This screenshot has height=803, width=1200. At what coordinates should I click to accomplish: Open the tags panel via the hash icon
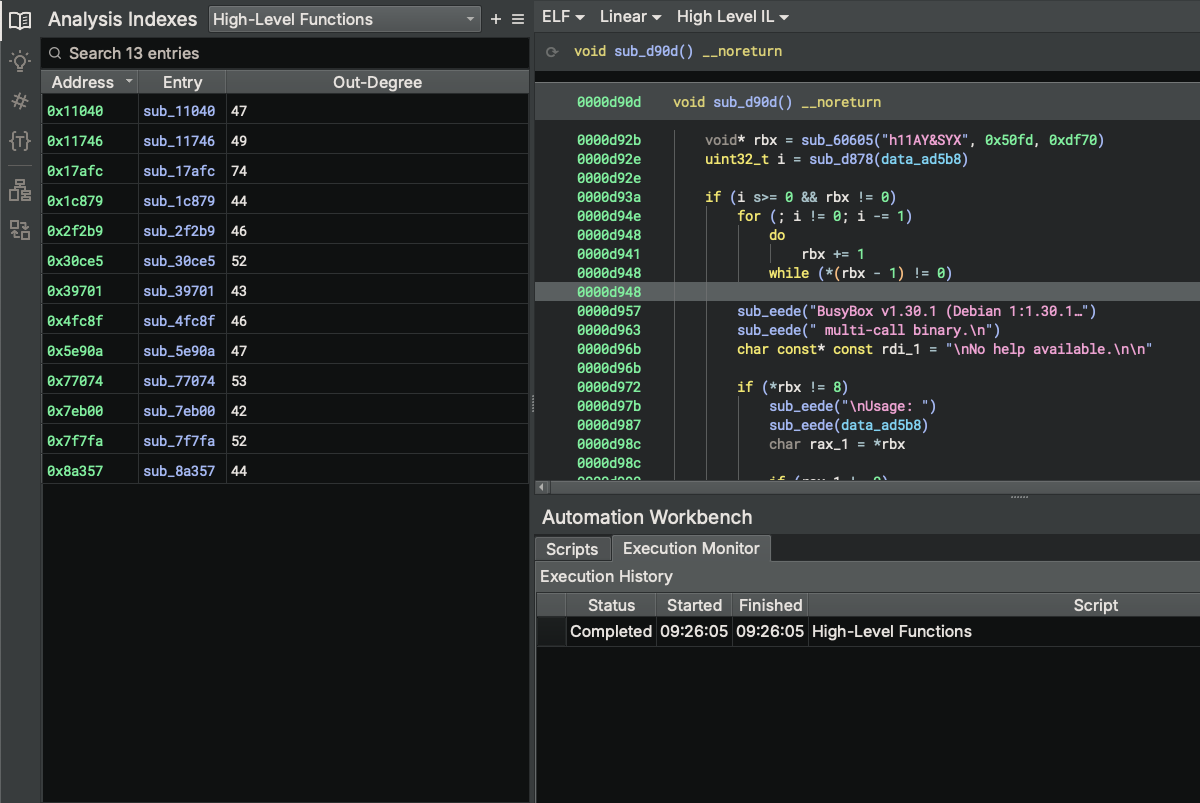[20, 100]
